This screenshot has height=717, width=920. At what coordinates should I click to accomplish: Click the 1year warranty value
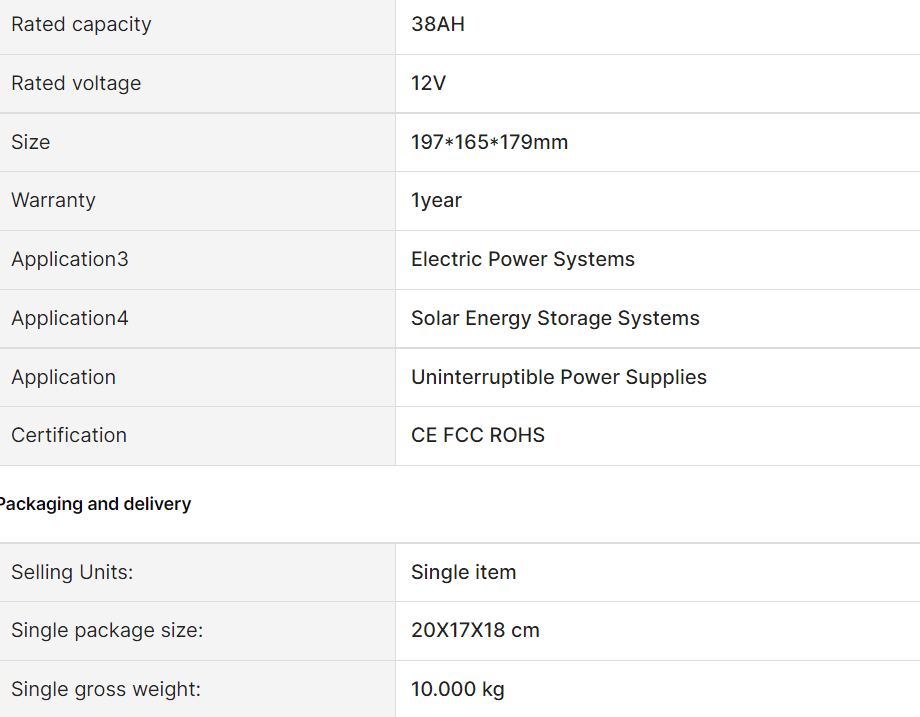coord(436,201)
